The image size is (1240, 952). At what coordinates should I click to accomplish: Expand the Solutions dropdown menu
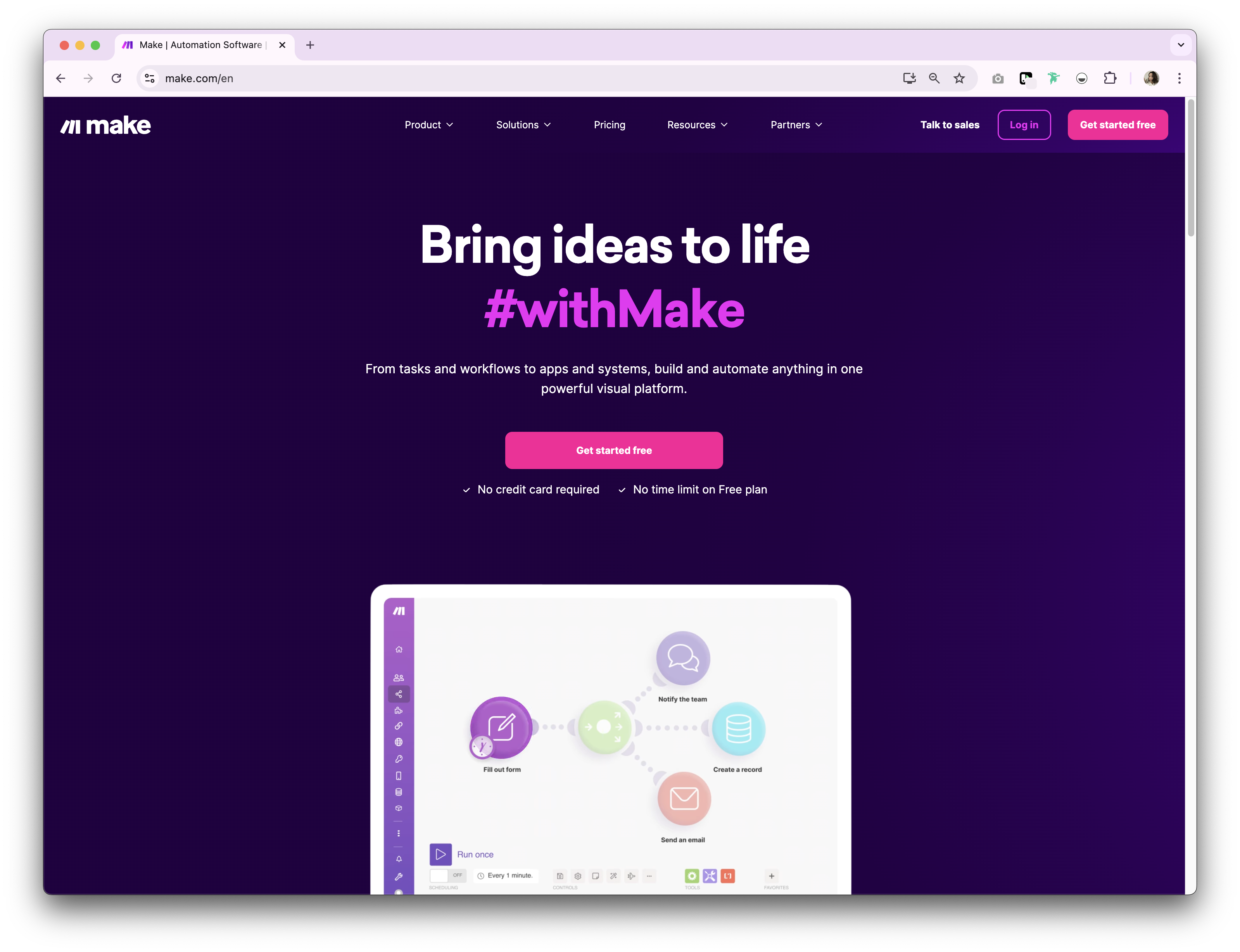tap(523, 125)
